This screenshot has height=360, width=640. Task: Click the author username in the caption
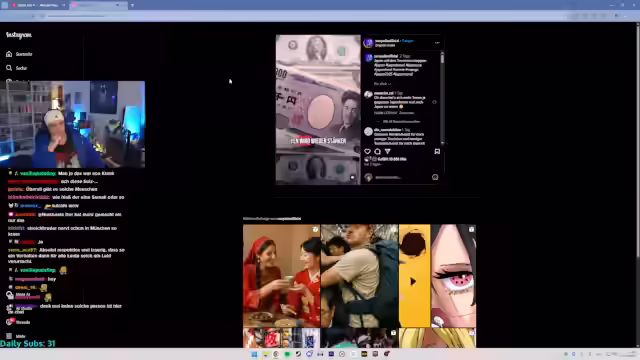pos(386,56)
